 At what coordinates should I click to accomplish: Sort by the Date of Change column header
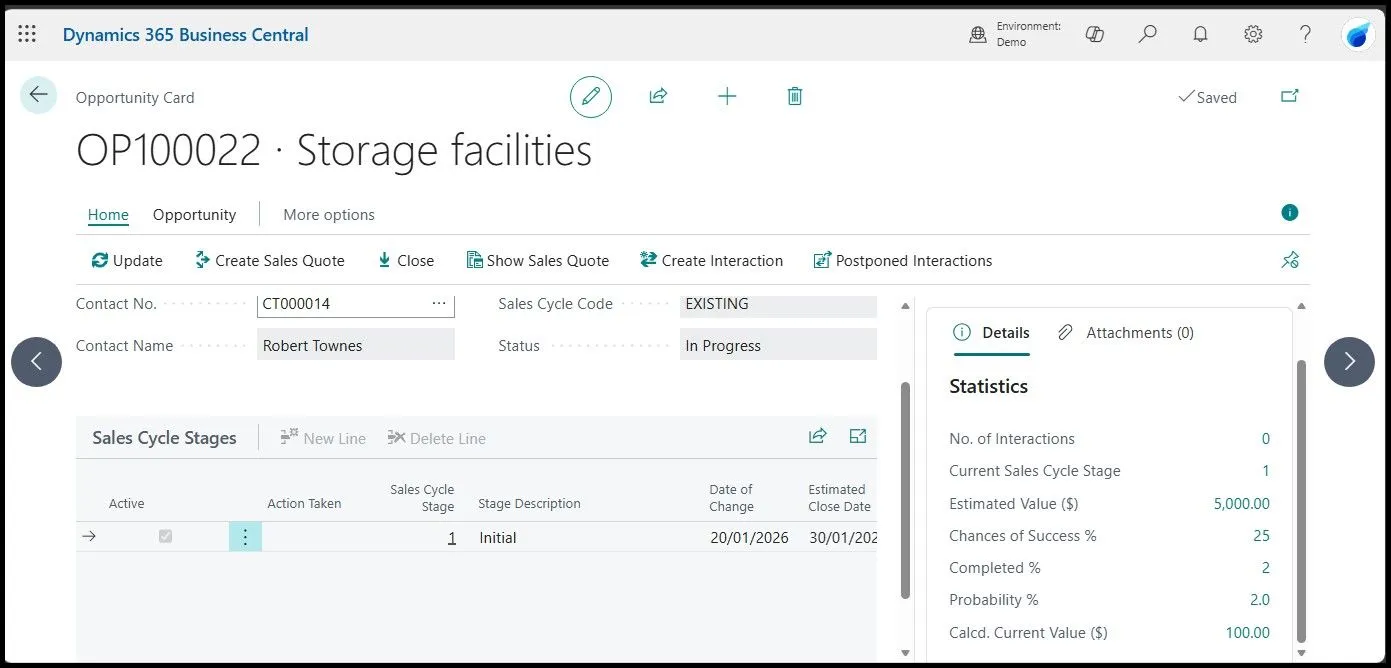[x=731, y=497]
